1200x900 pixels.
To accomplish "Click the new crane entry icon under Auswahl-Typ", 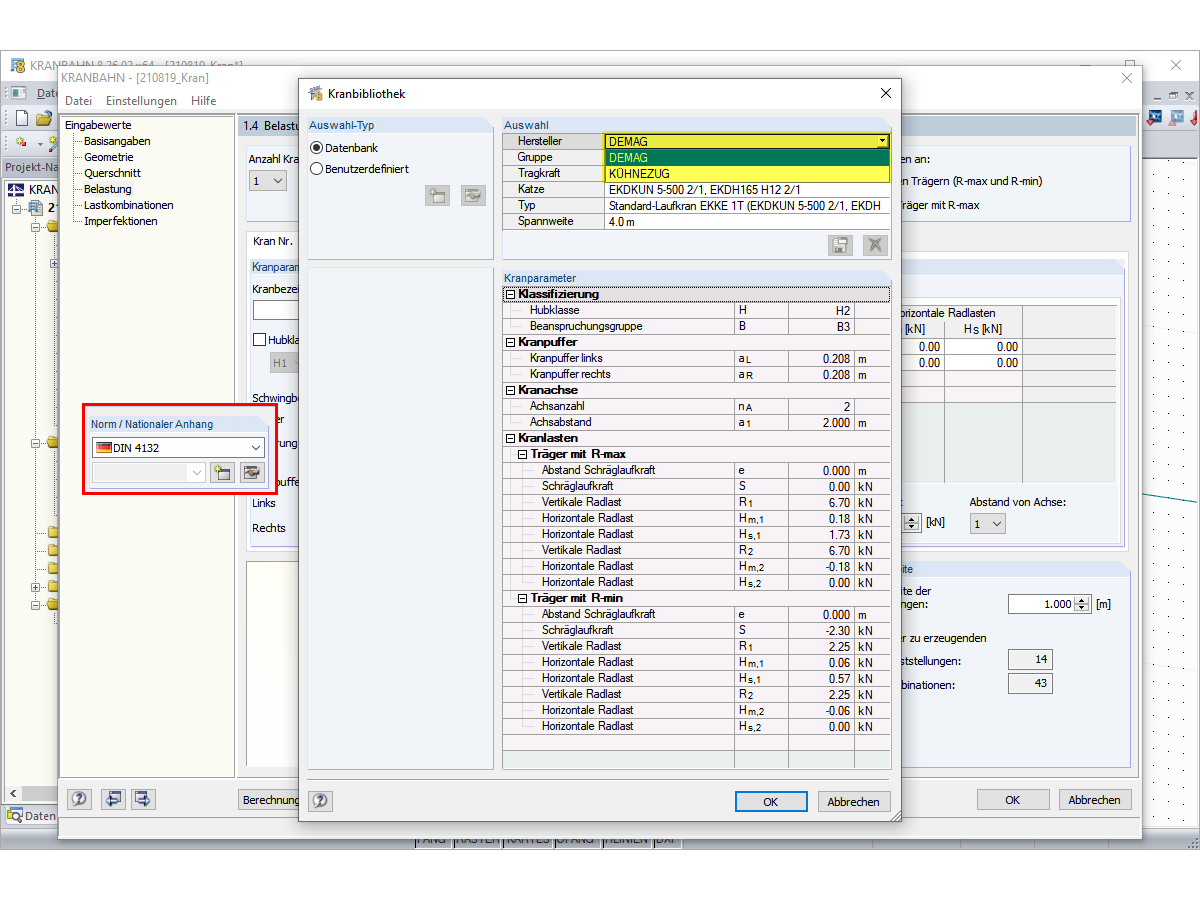I will (437, 195).
